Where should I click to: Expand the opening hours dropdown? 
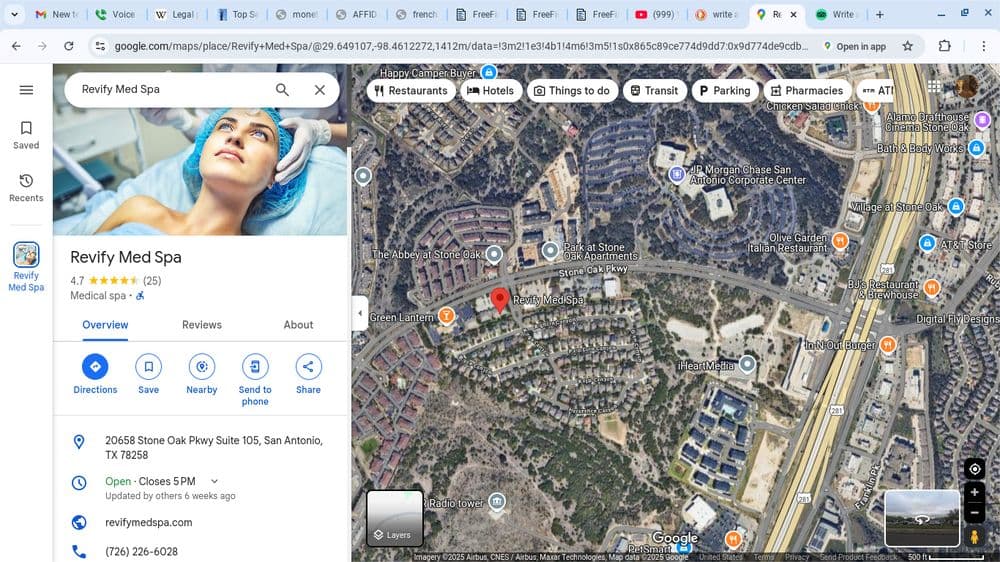coord(214,481)
